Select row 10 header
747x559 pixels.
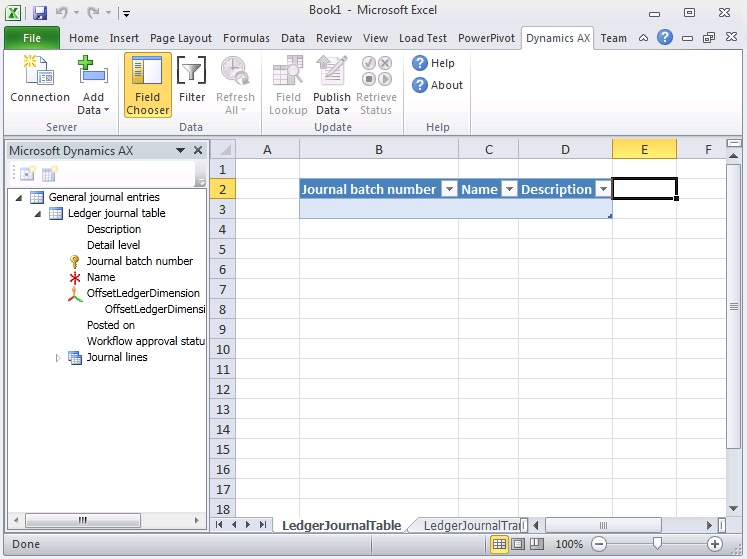point(223,350)
